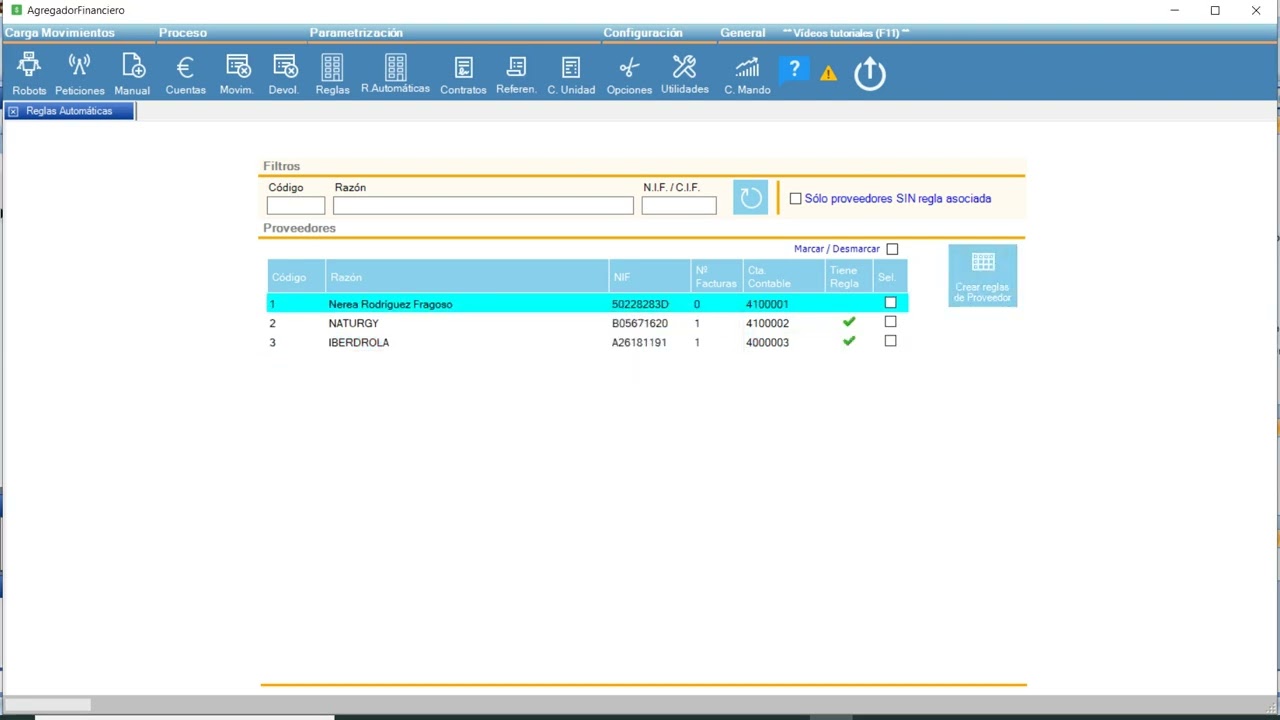Toggle Marcar / Desmarcar checkbox
Image resolution: width=1280 pixels, height=720 pixels.
(892, 249)
